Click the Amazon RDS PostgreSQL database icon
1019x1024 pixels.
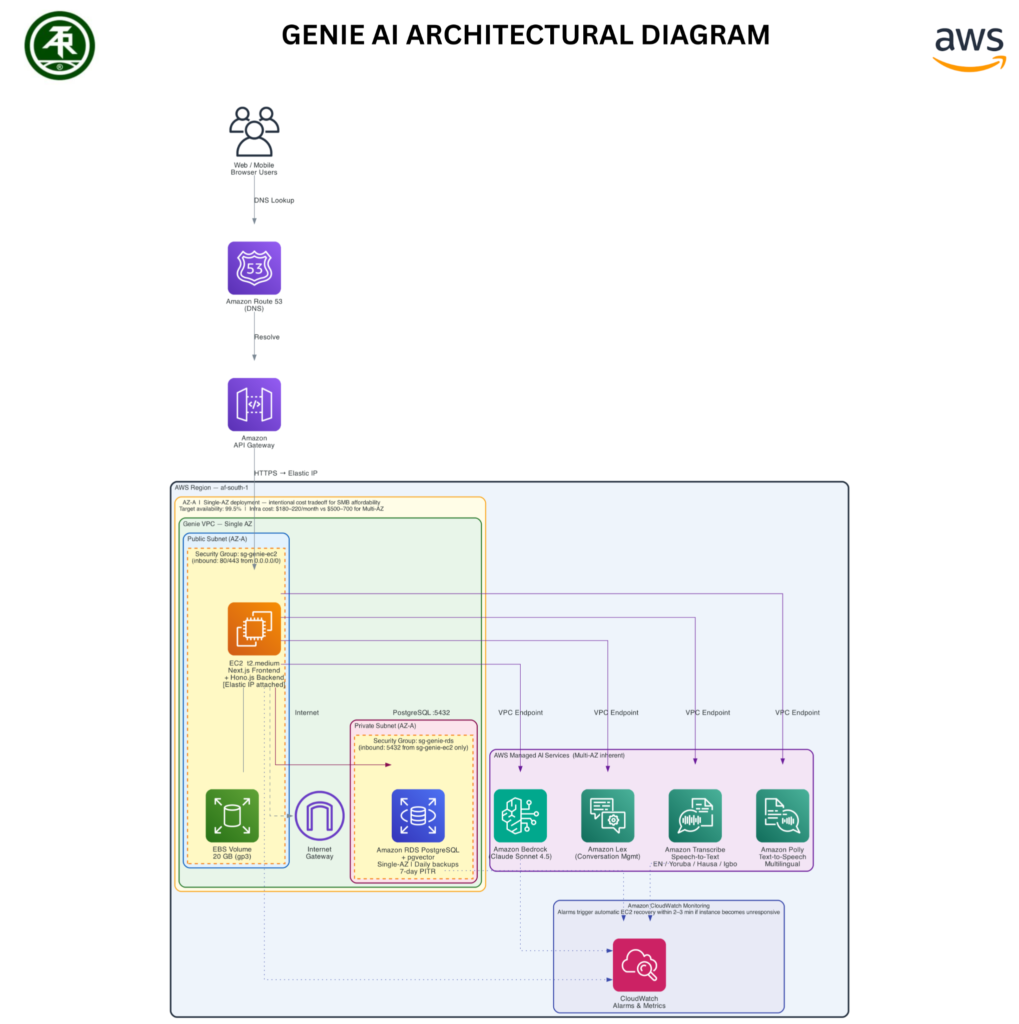417,815
